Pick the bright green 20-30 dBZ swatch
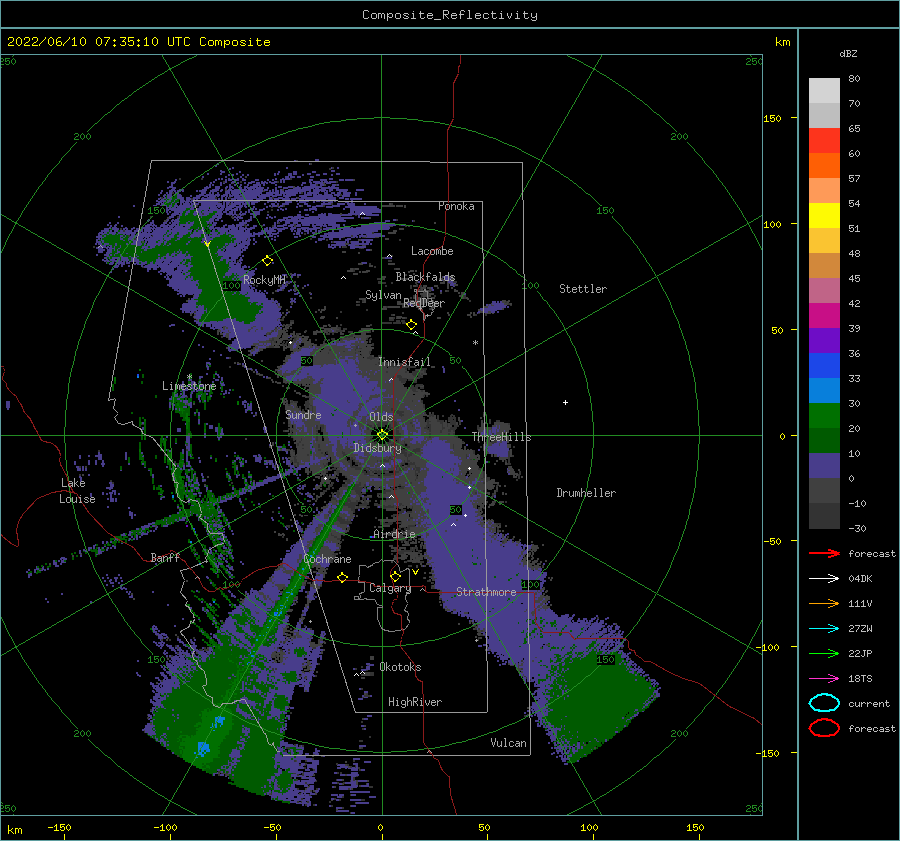900x841 pixels. point(824,416)
